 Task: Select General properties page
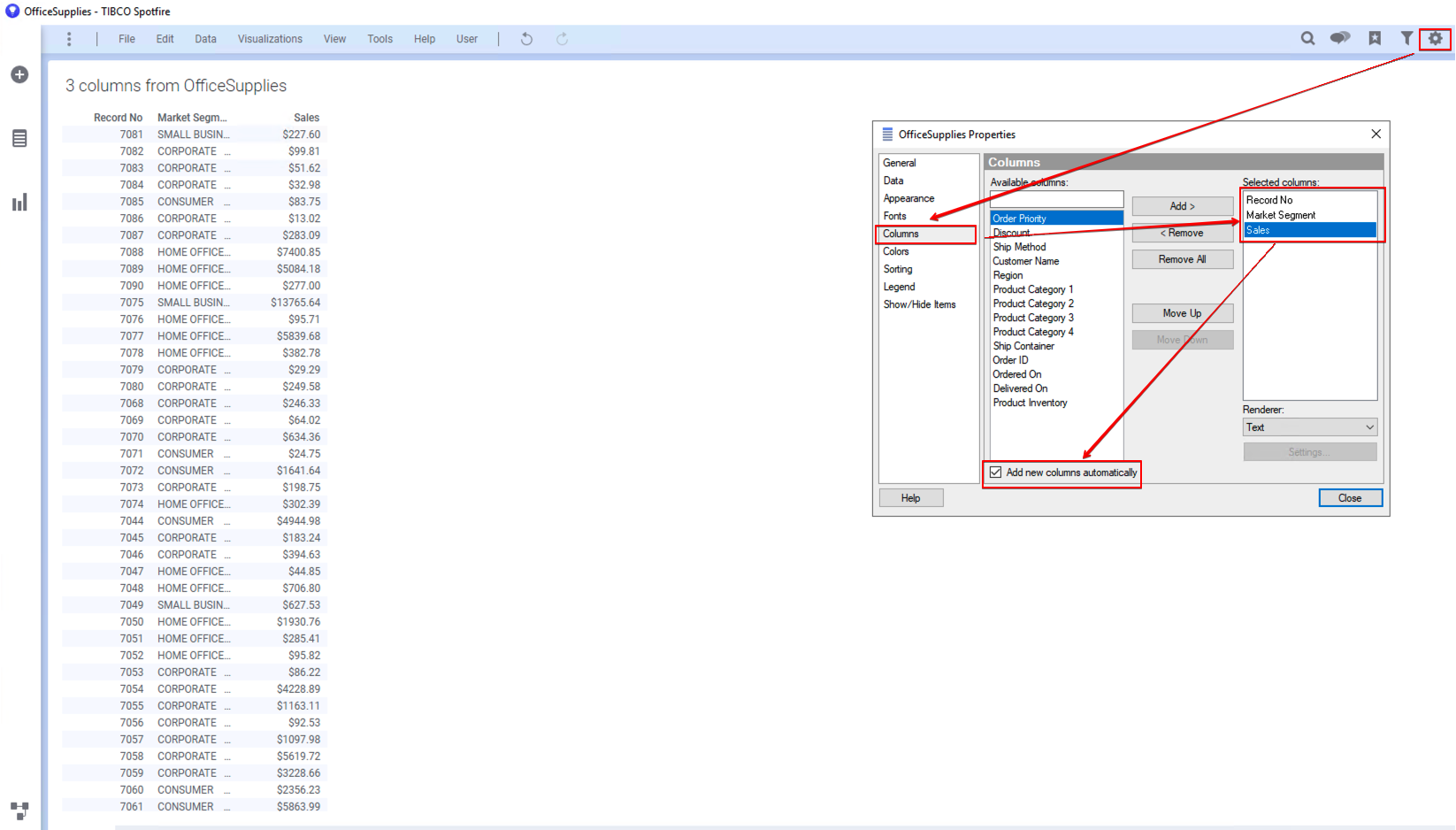(x=900, y=163)
